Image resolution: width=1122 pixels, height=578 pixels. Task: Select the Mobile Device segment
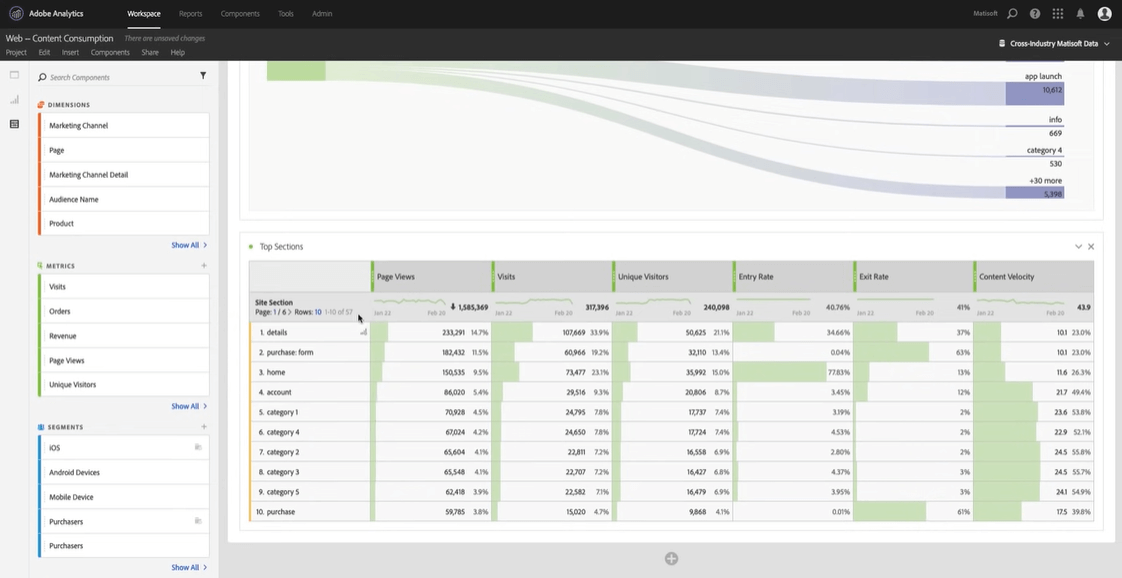[123, 496]
